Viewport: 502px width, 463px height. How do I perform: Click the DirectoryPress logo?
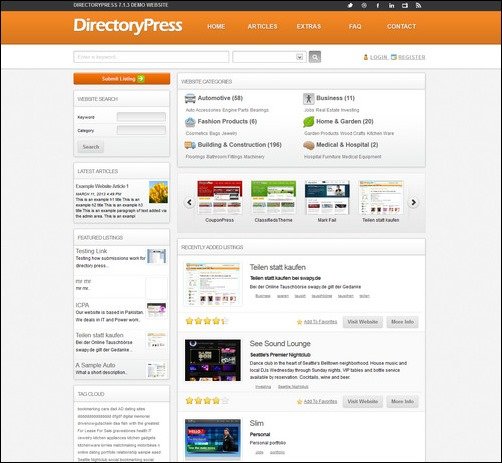pos(128,26)
